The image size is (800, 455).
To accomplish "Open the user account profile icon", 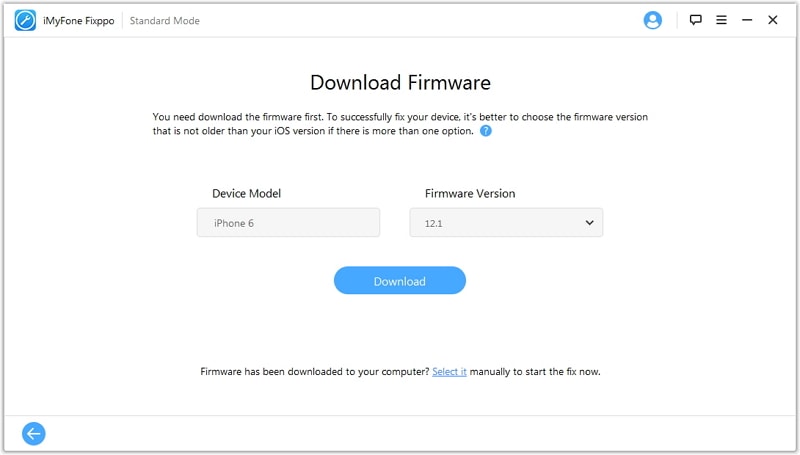I will coord(653,20).
